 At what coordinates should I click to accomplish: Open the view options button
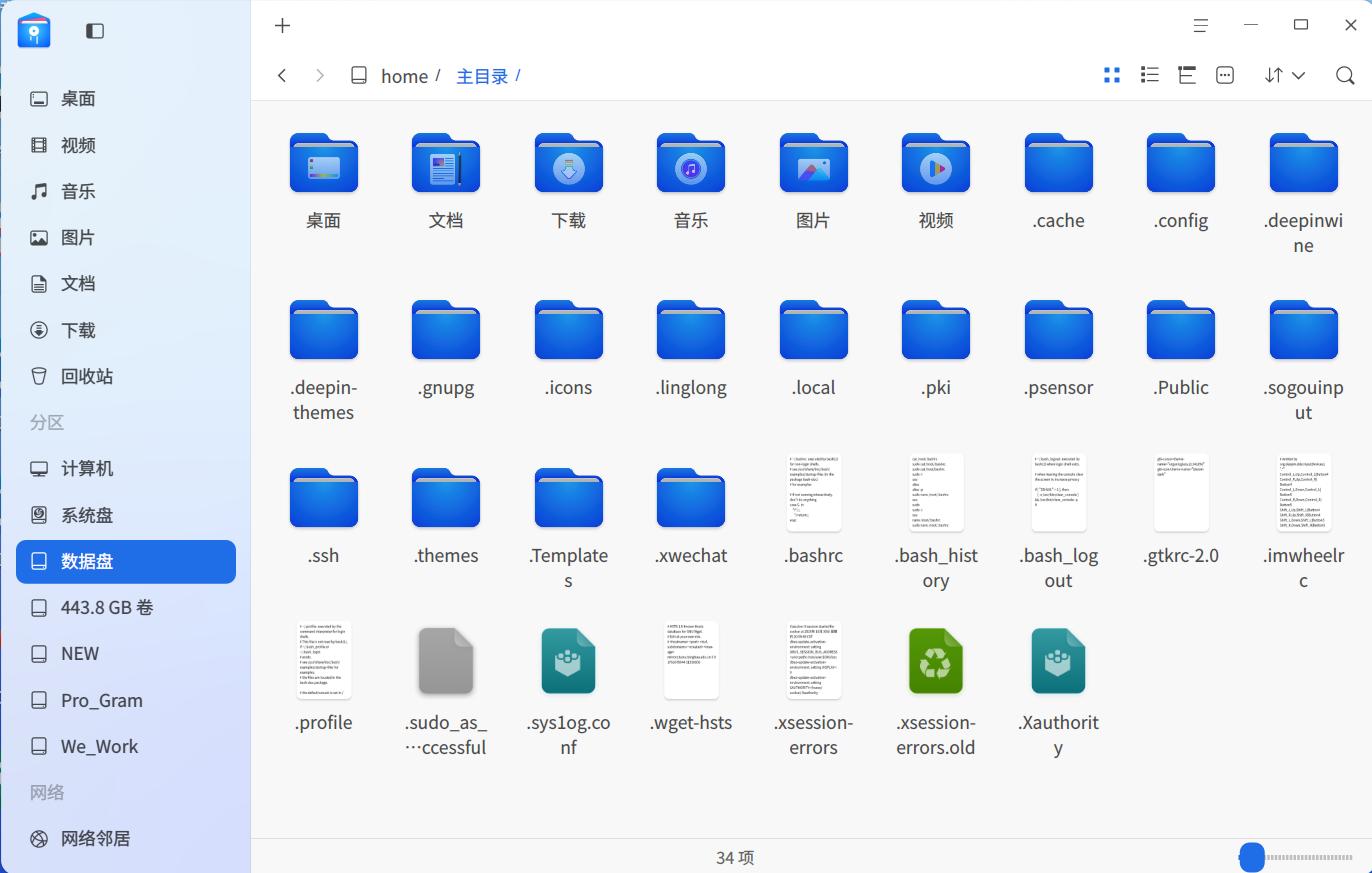[x=1225, y=75]
